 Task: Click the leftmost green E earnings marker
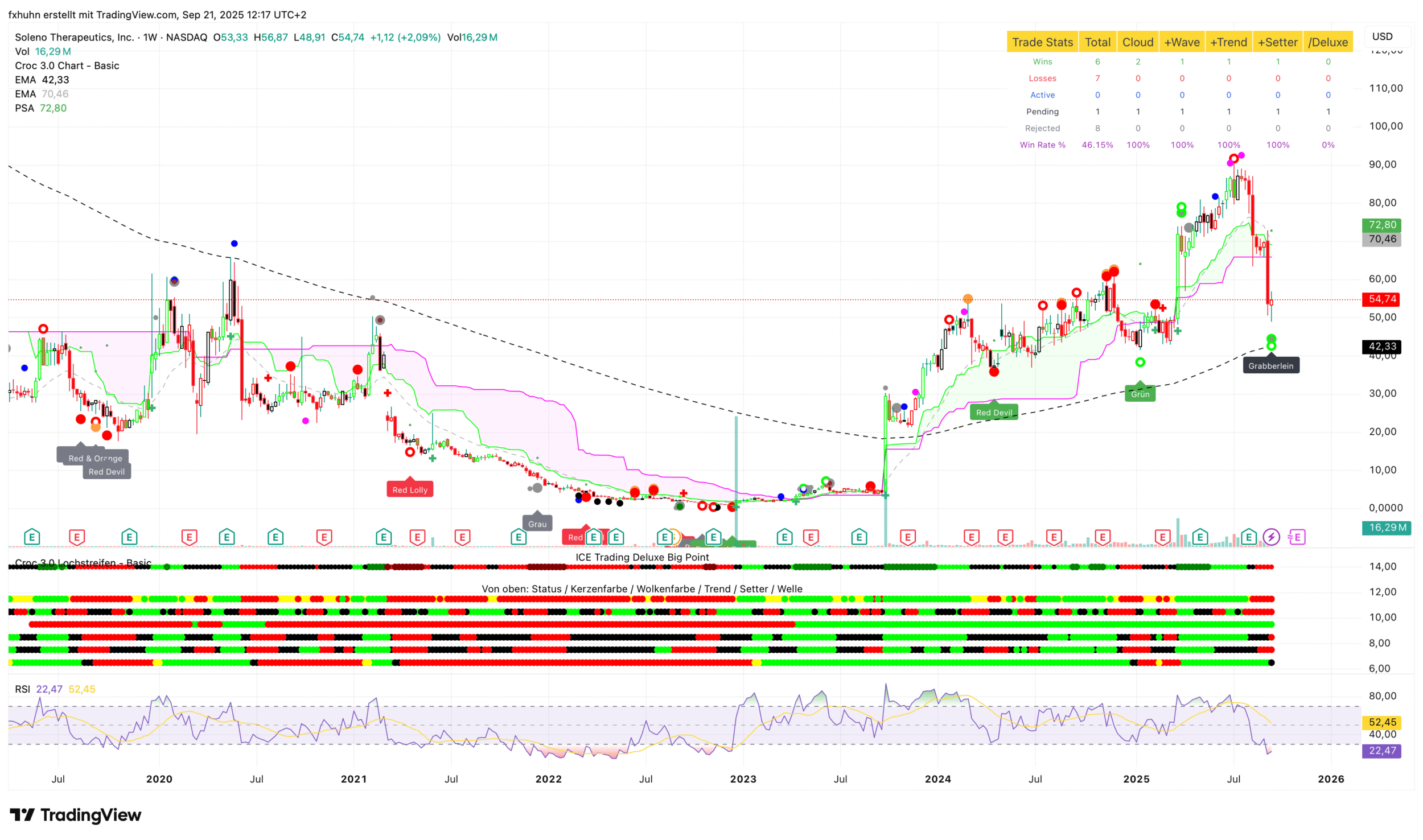tap(32, 537)
